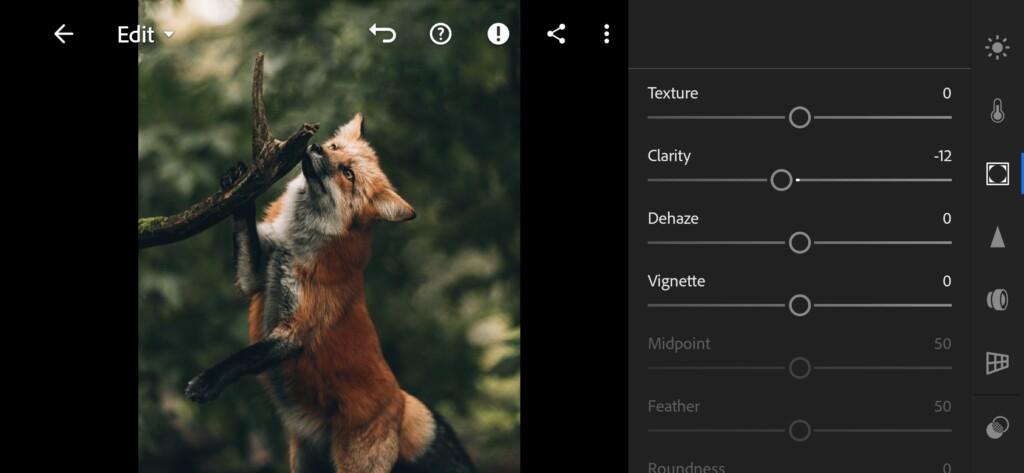Open the Light panel sun icon
Viewport: 1024px width, 473px height.
(x=997, y=48)
